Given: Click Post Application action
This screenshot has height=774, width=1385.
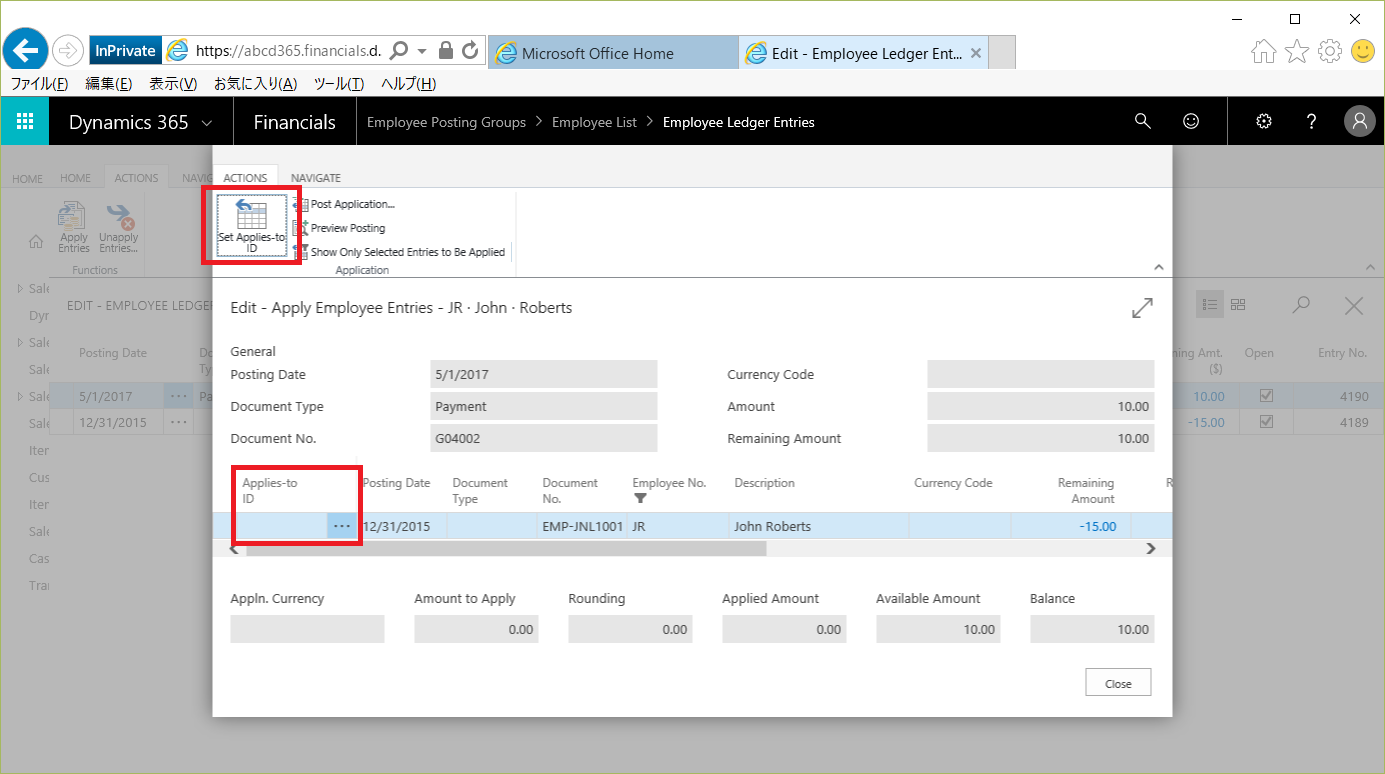Looking at the screenshot, I should coord(345,204).
